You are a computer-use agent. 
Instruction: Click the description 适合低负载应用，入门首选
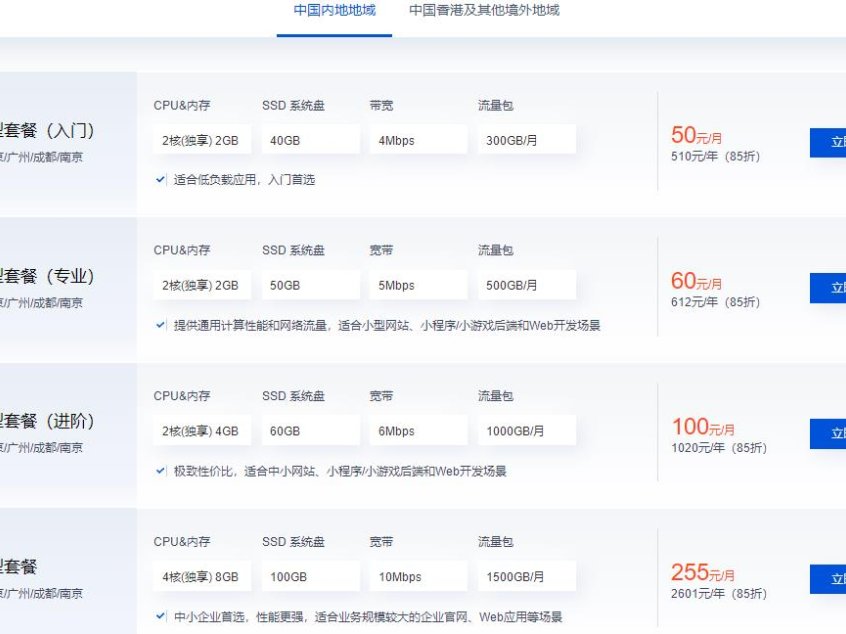click(244, 180)
